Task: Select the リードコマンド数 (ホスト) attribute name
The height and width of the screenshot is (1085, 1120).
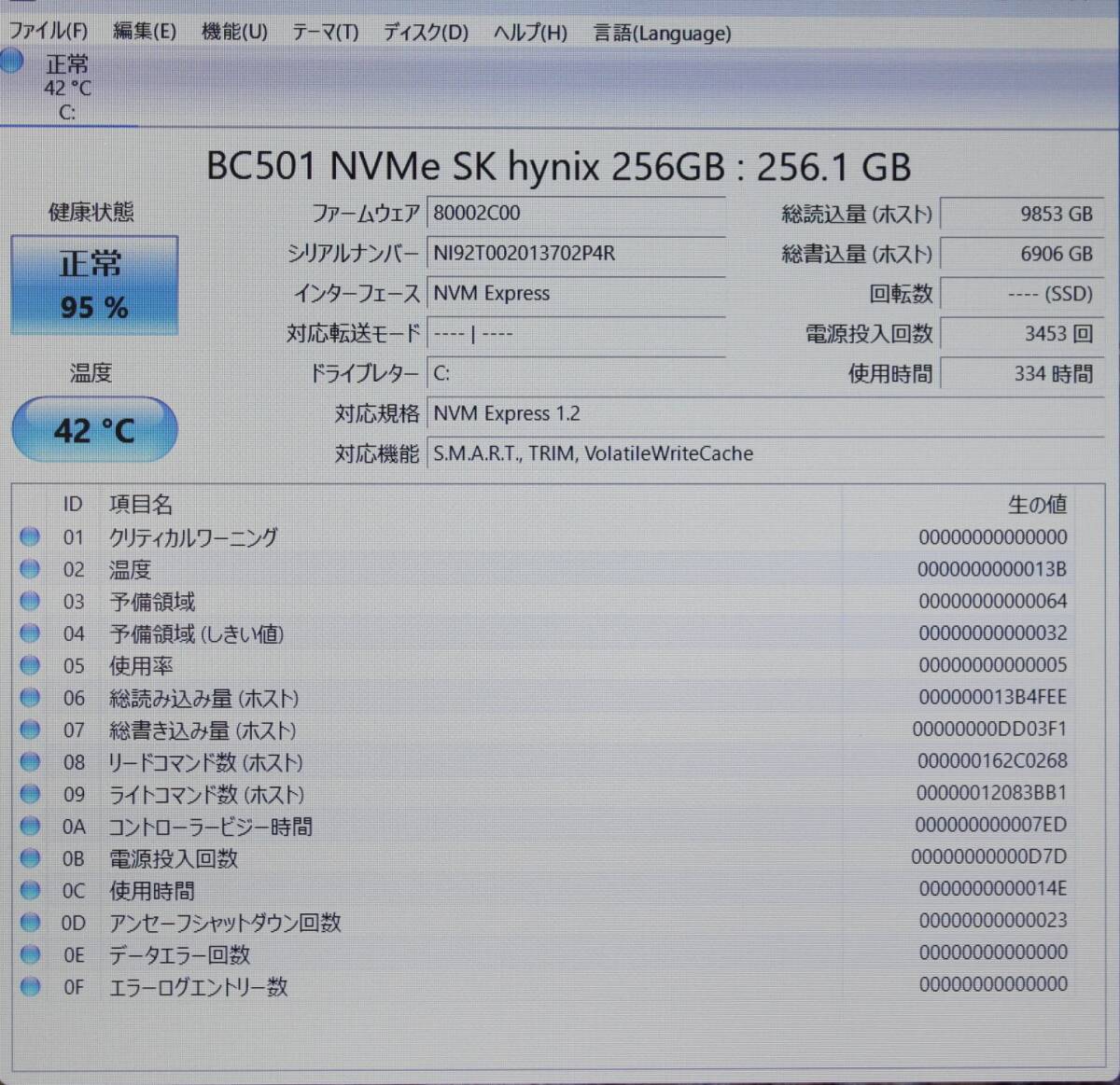Action: pyautogui.click(x=206, y=762)
